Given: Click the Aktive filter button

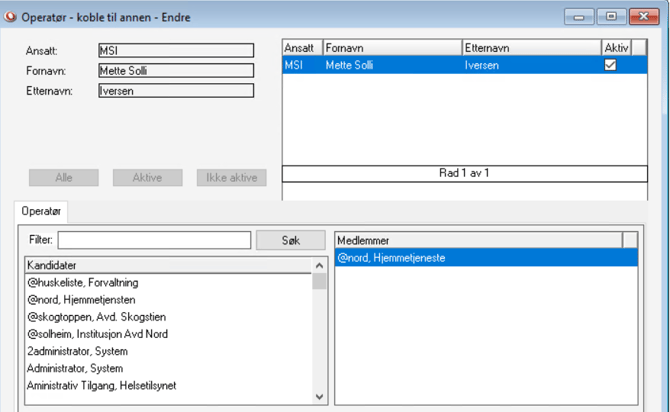Looking at the screenshot, I should coord(147,178).
